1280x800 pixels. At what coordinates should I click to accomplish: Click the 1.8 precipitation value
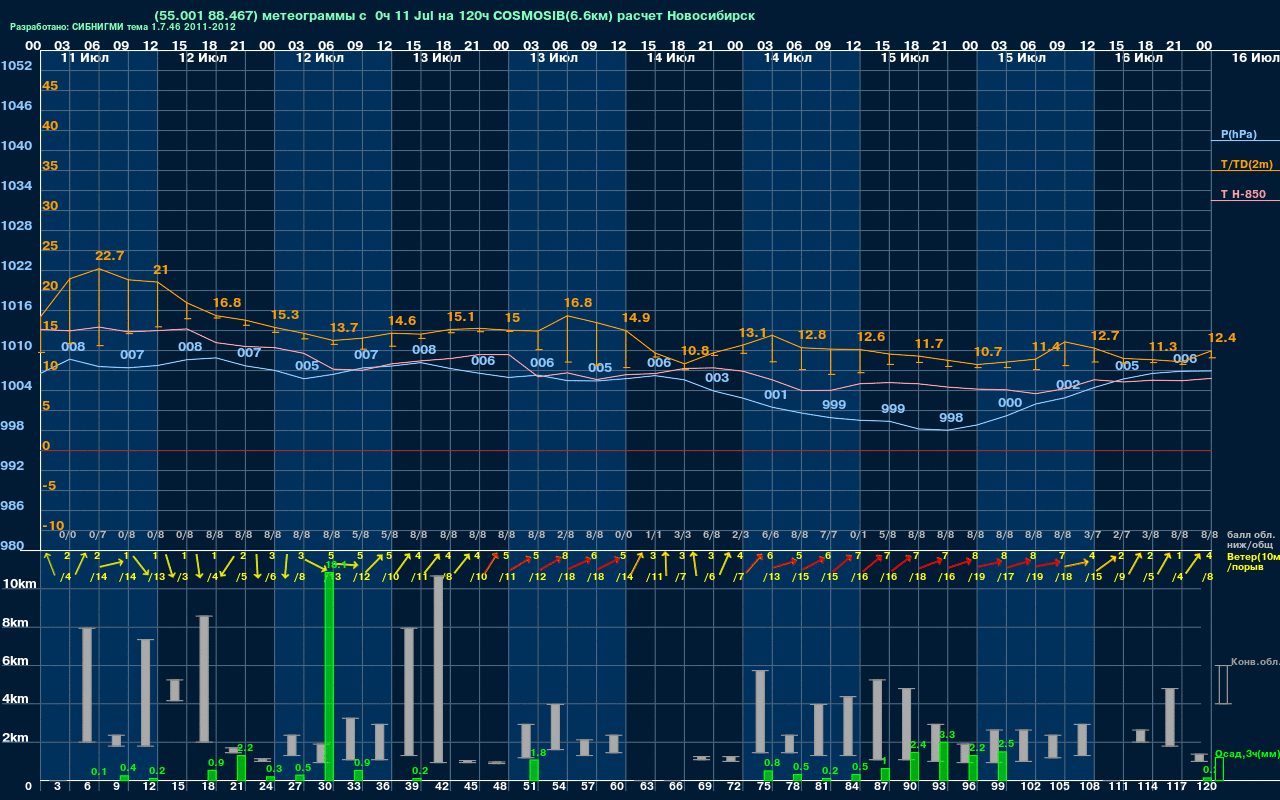click(x=538, y=753)
